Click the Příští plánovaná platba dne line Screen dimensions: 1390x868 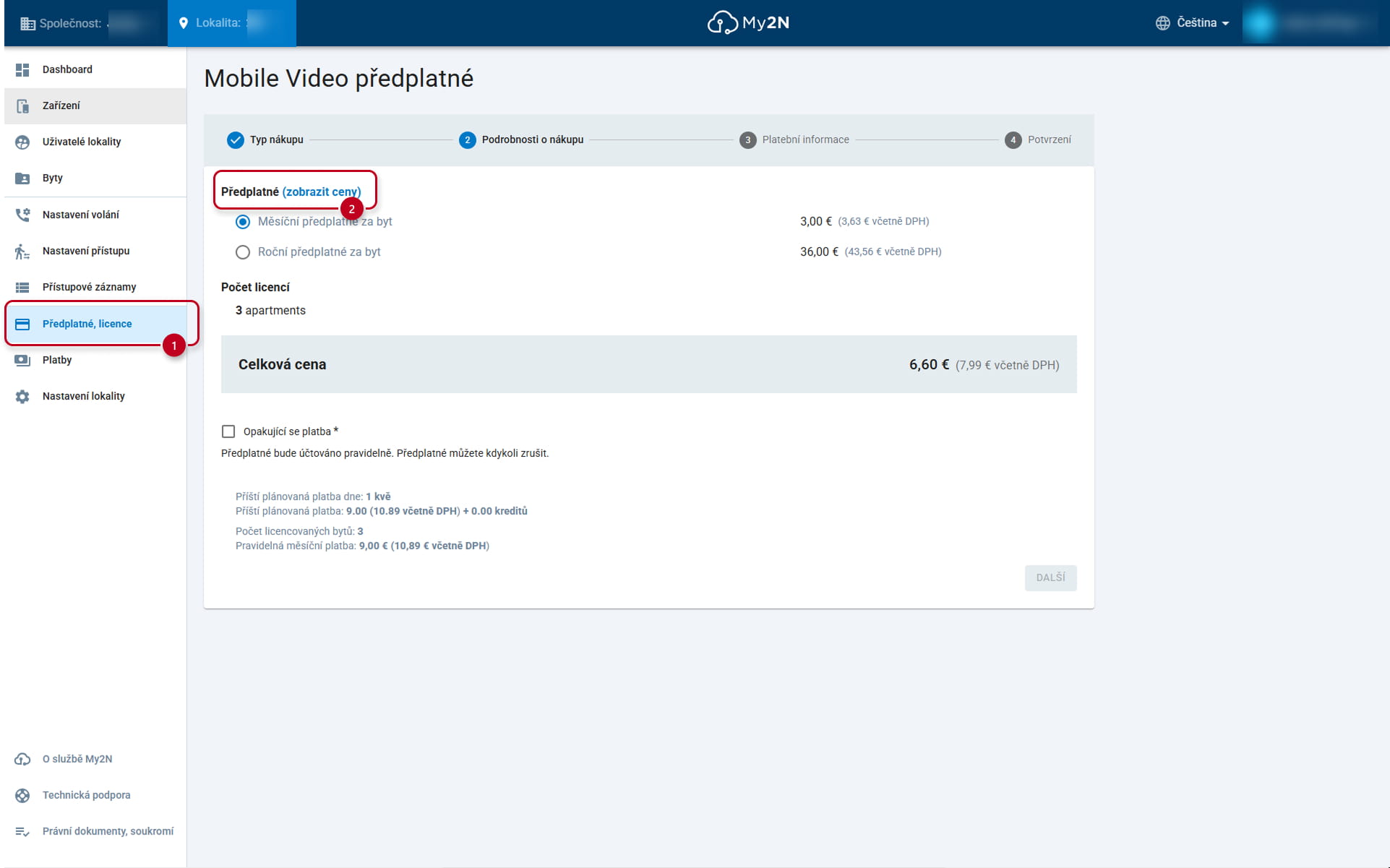pyautogui.click(x=313, y=497)
